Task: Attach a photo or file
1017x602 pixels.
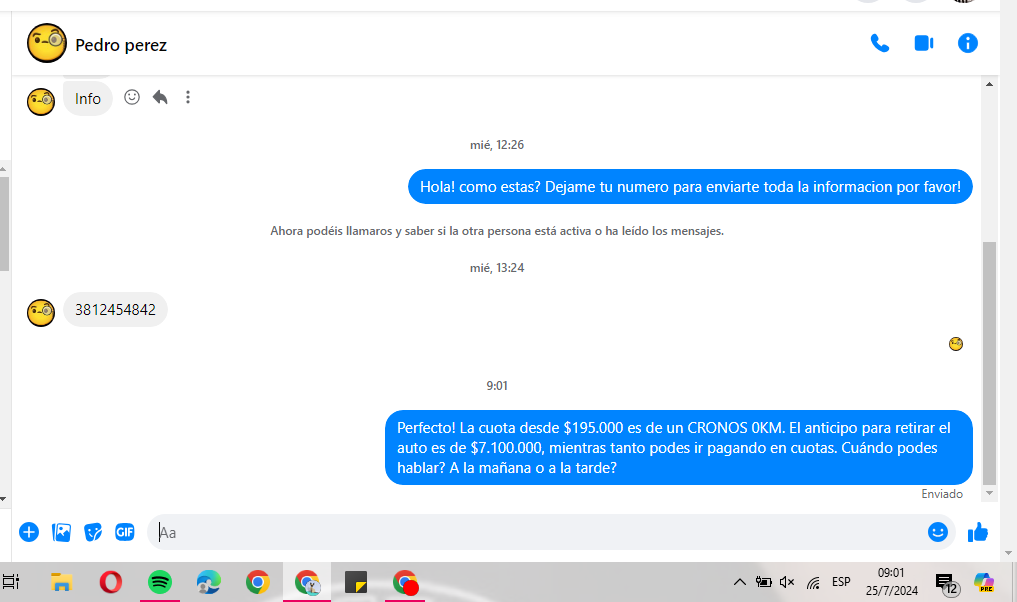Action: [x=61, y=533]
